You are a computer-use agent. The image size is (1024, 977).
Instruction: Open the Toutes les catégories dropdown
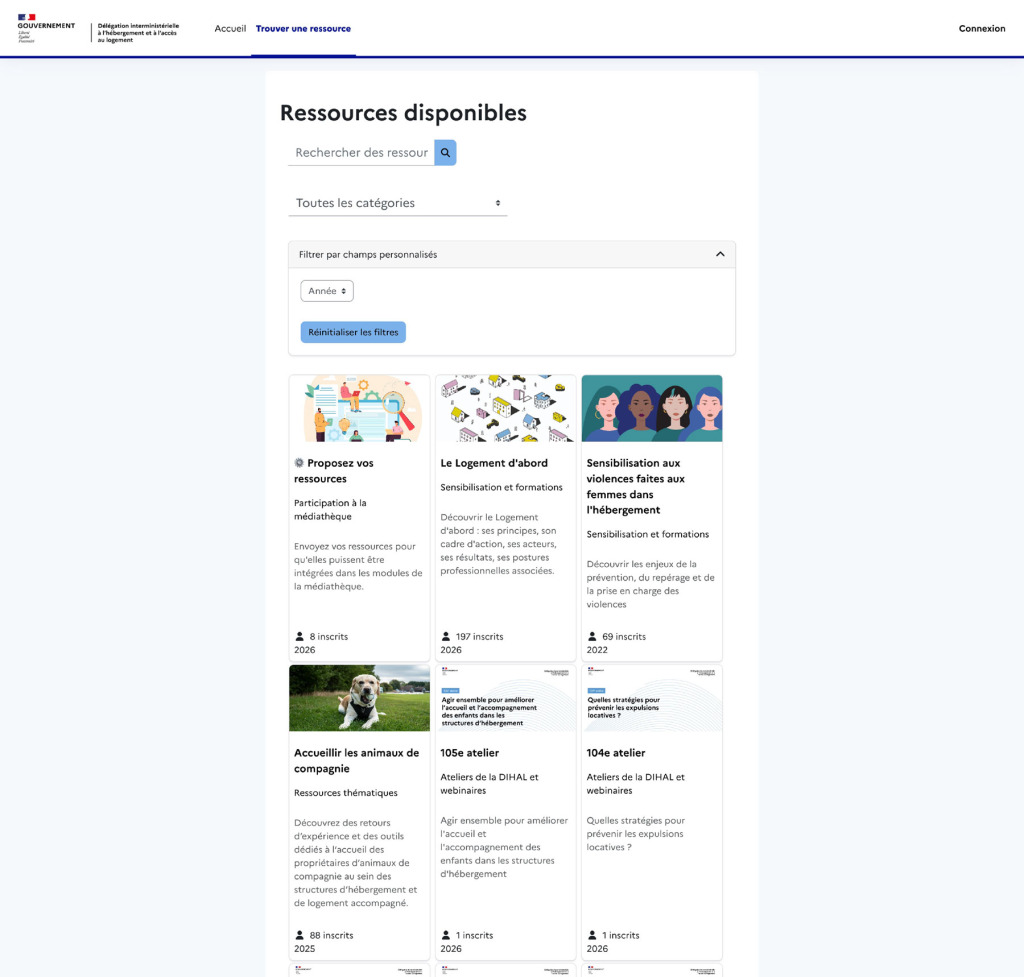(398, 203)
